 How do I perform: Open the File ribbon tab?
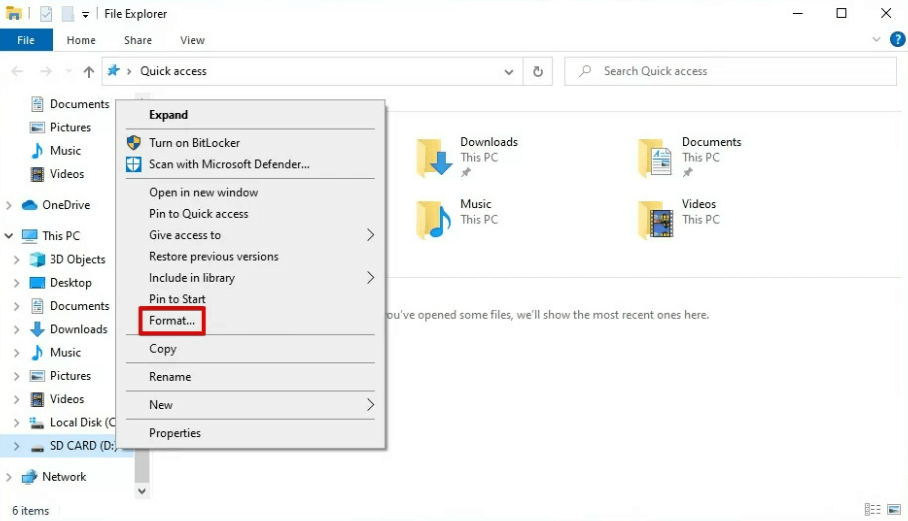tap(26, 40)
